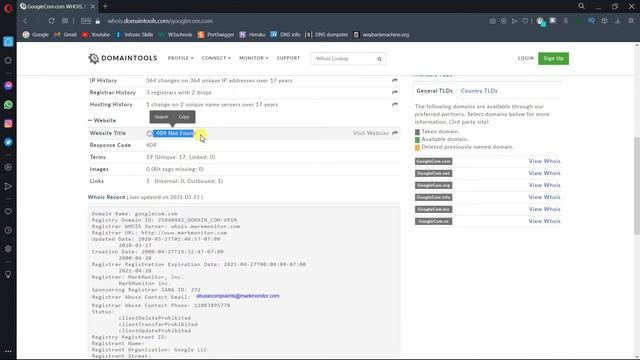Open sidebar Flow send icon
640x360 pixels.
(x=8, y=187)
